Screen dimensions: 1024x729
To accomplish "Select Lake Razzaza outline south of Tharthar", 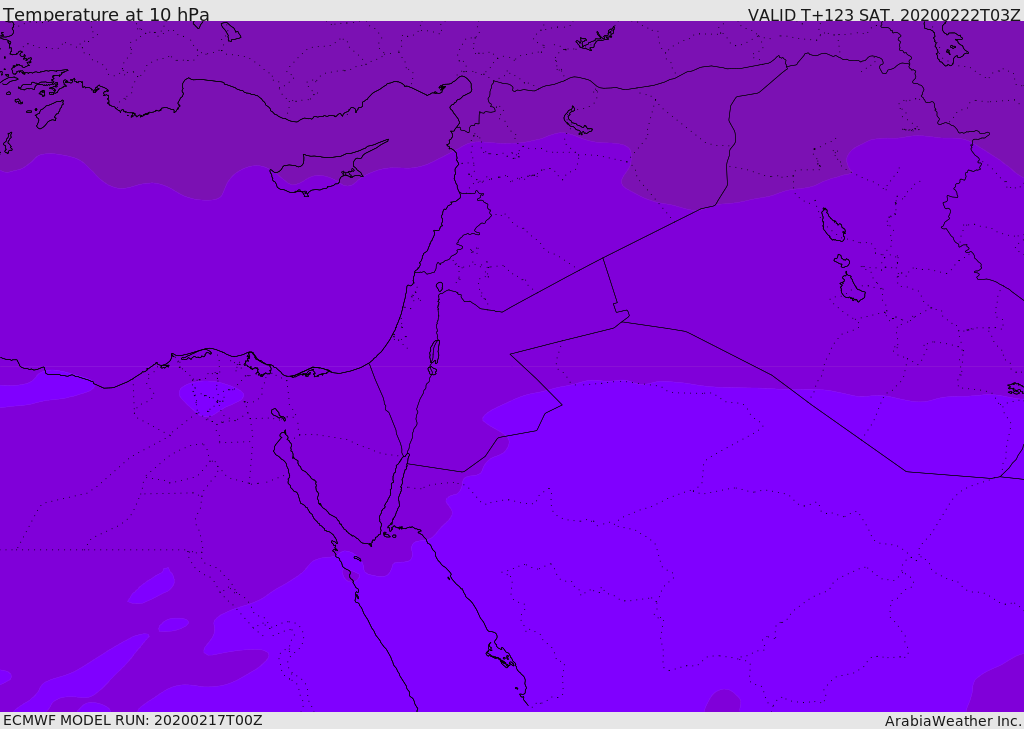I will coord(852,288).
